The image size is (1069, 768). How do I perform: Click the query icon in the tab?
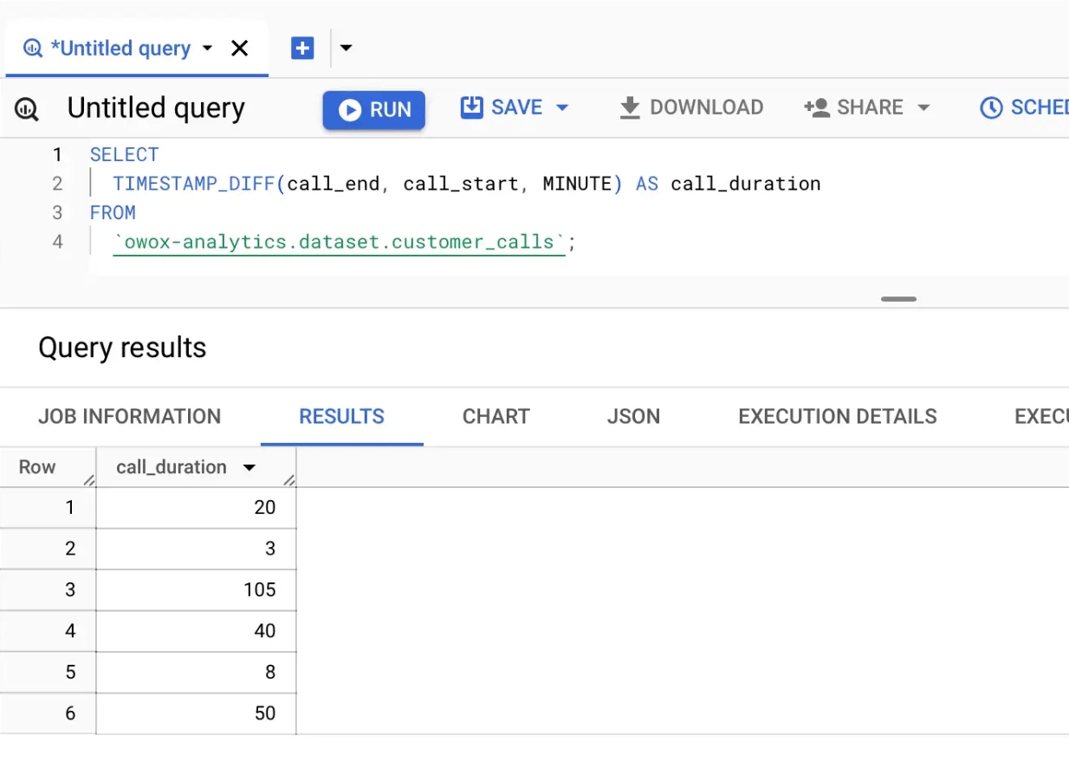[x=32, y=48]
